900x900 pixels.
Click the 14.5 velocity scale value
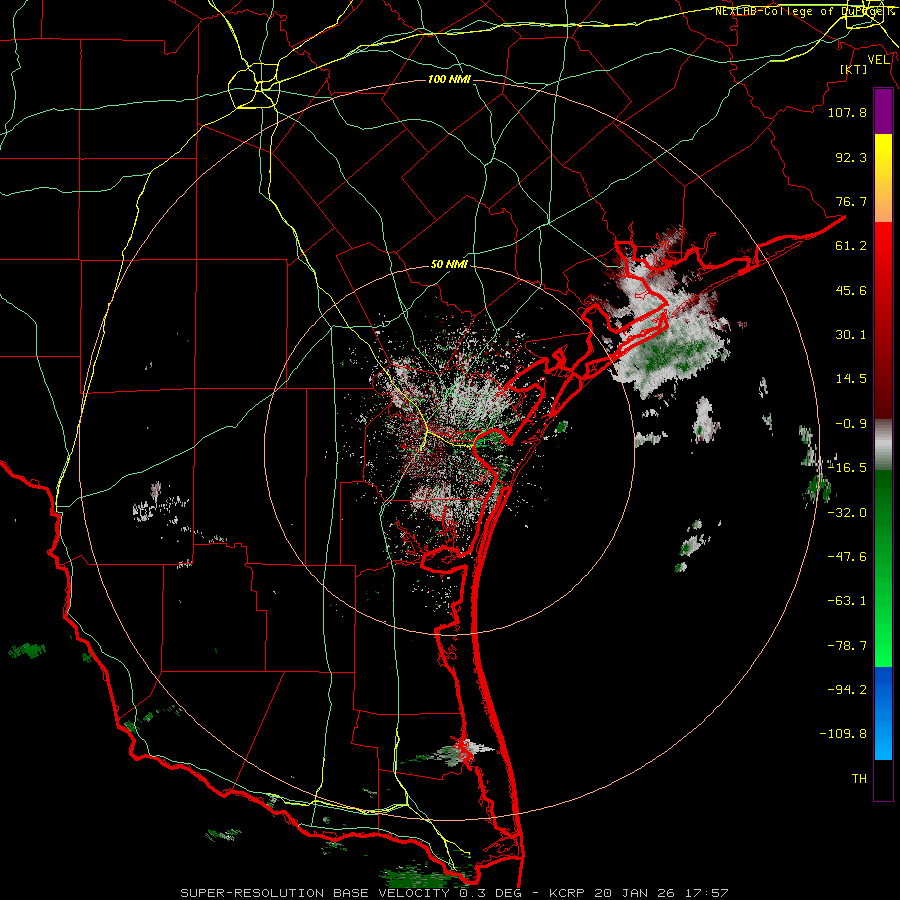[851, 379]
